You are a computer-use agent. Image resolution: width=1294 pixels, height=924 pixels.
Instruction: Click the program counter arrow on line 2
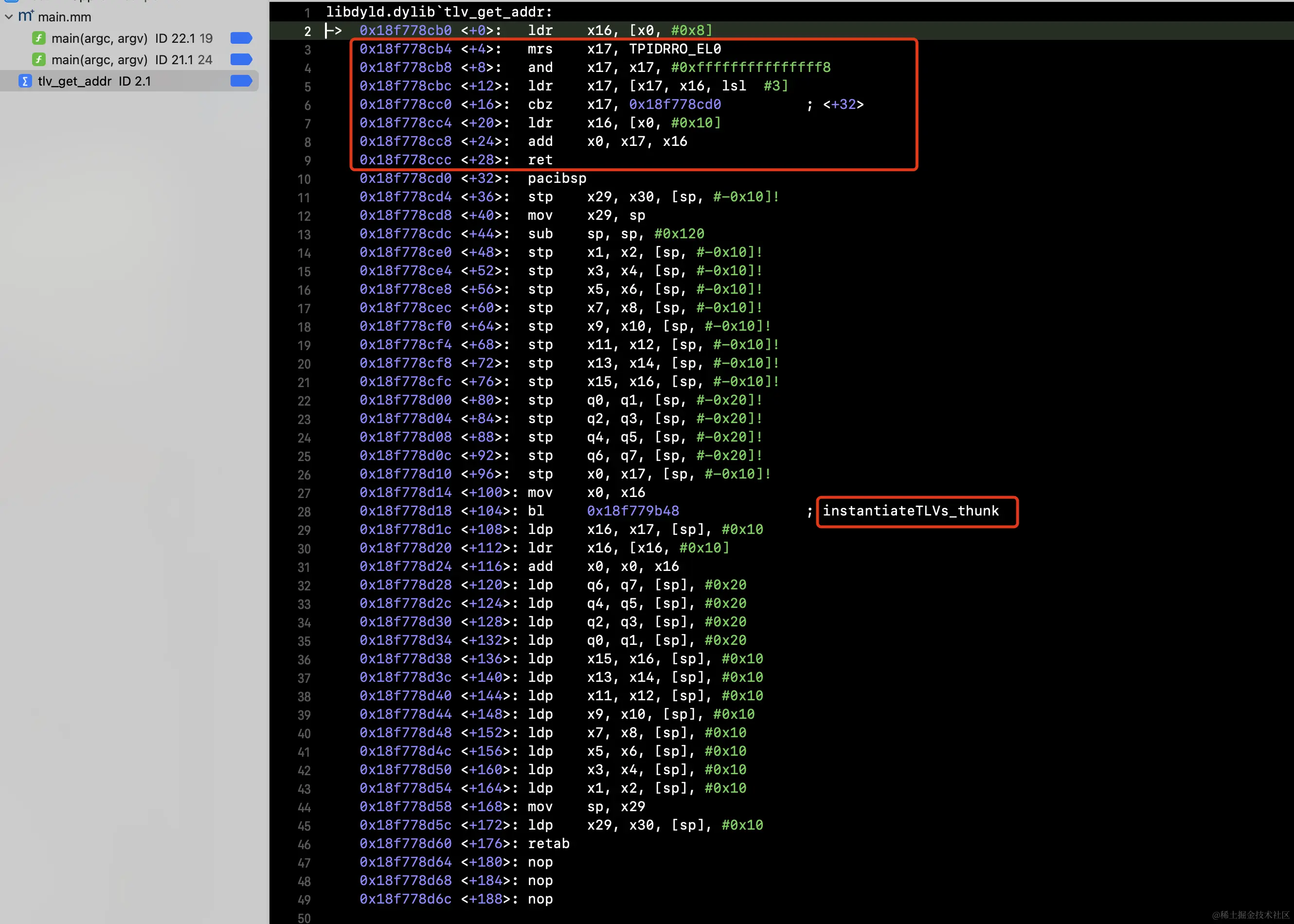pos(333,30)
